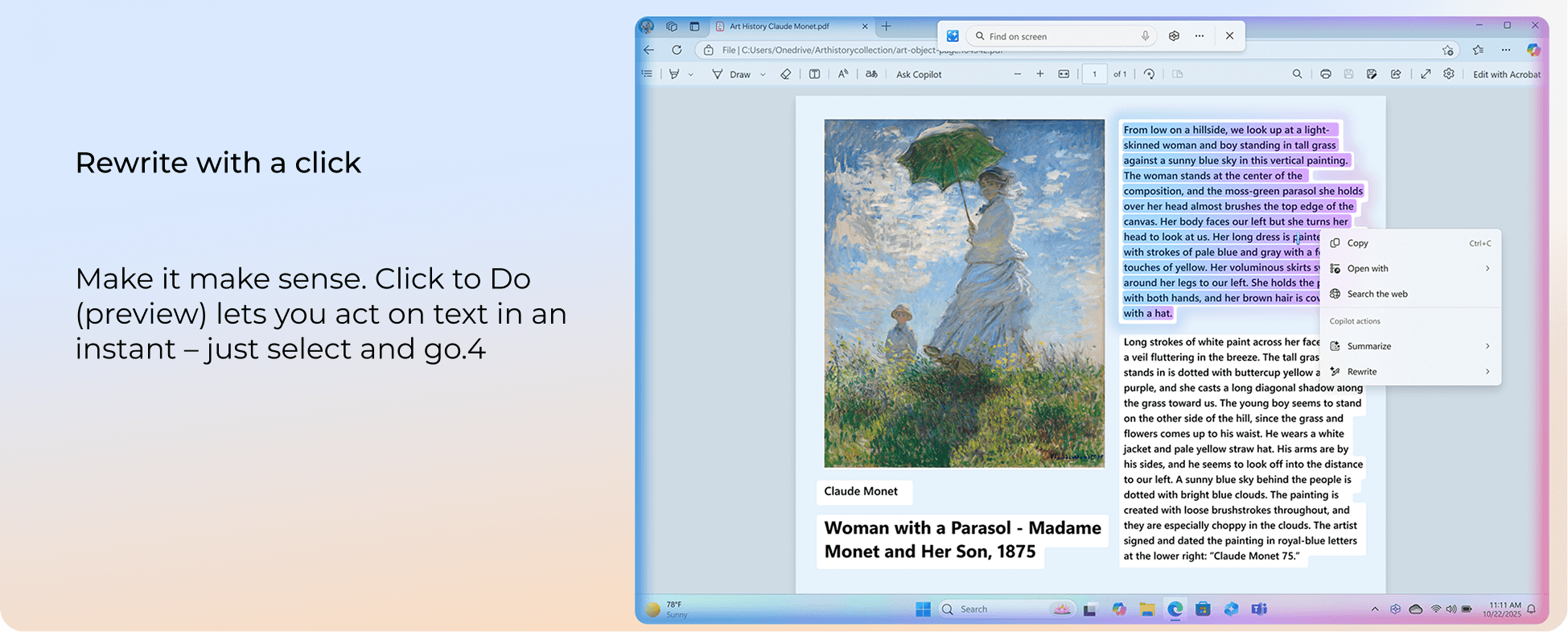Open a new browser tab
This screenshot has width=1568, height=632.
point(887,26)
